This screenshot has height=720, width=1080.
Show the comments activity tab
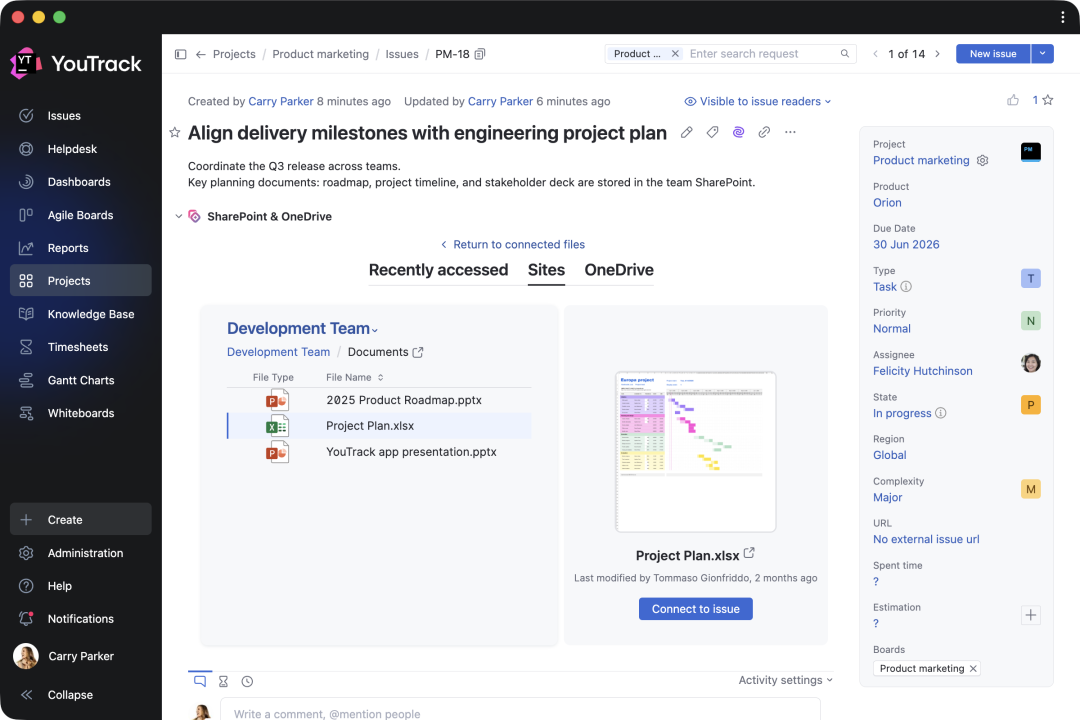(x=200, y=681)
